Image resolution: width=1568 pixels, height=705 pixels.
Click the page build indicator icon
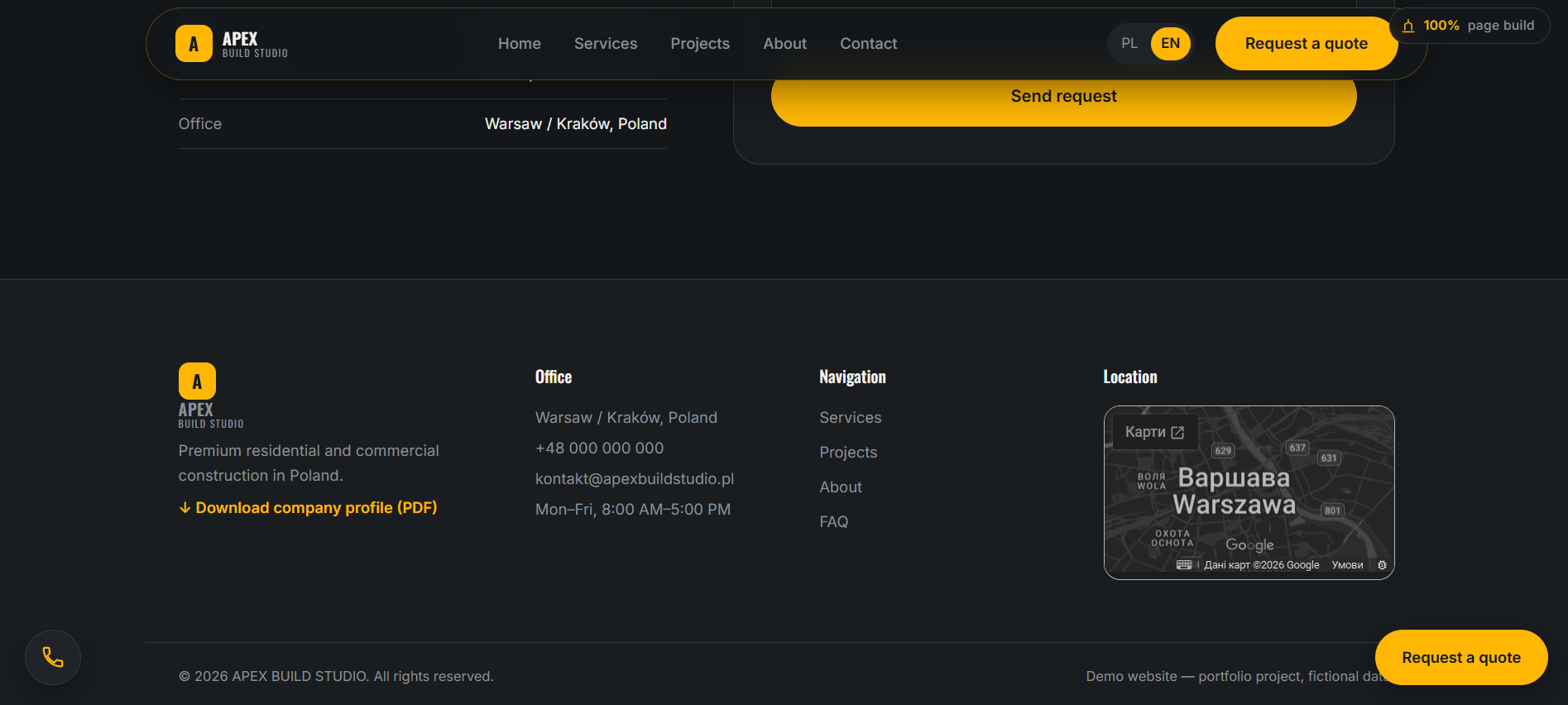click(x=1408, y=26)
